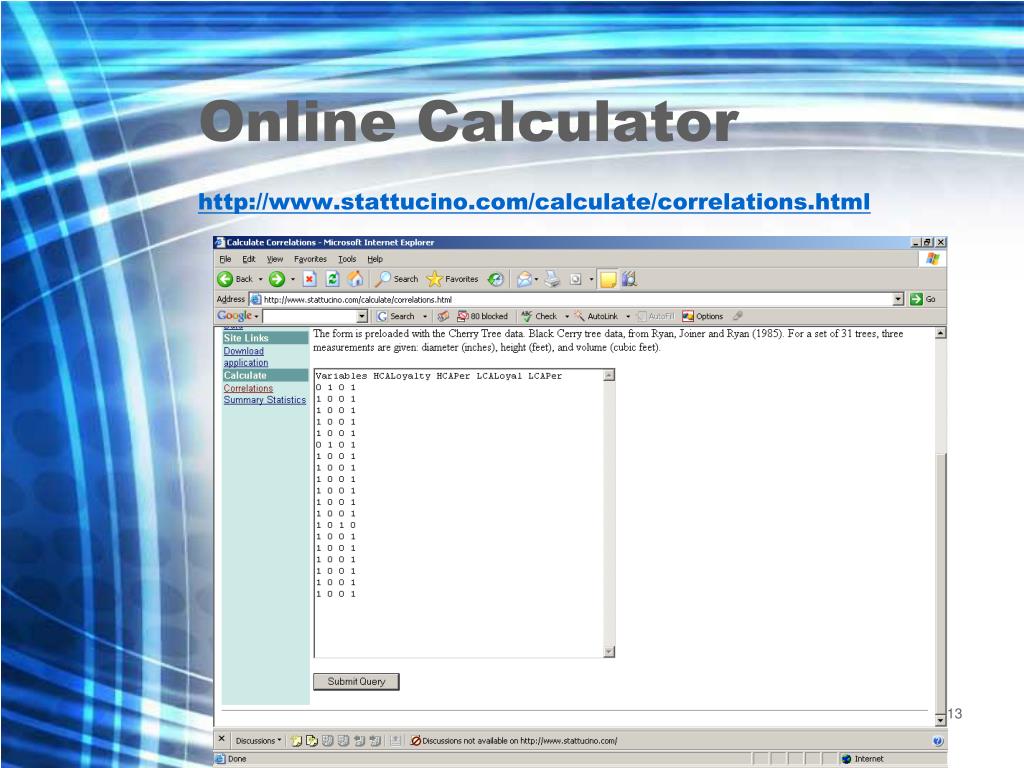
Task: Open the Correlations sidebar link
Action: coord(248,388)
